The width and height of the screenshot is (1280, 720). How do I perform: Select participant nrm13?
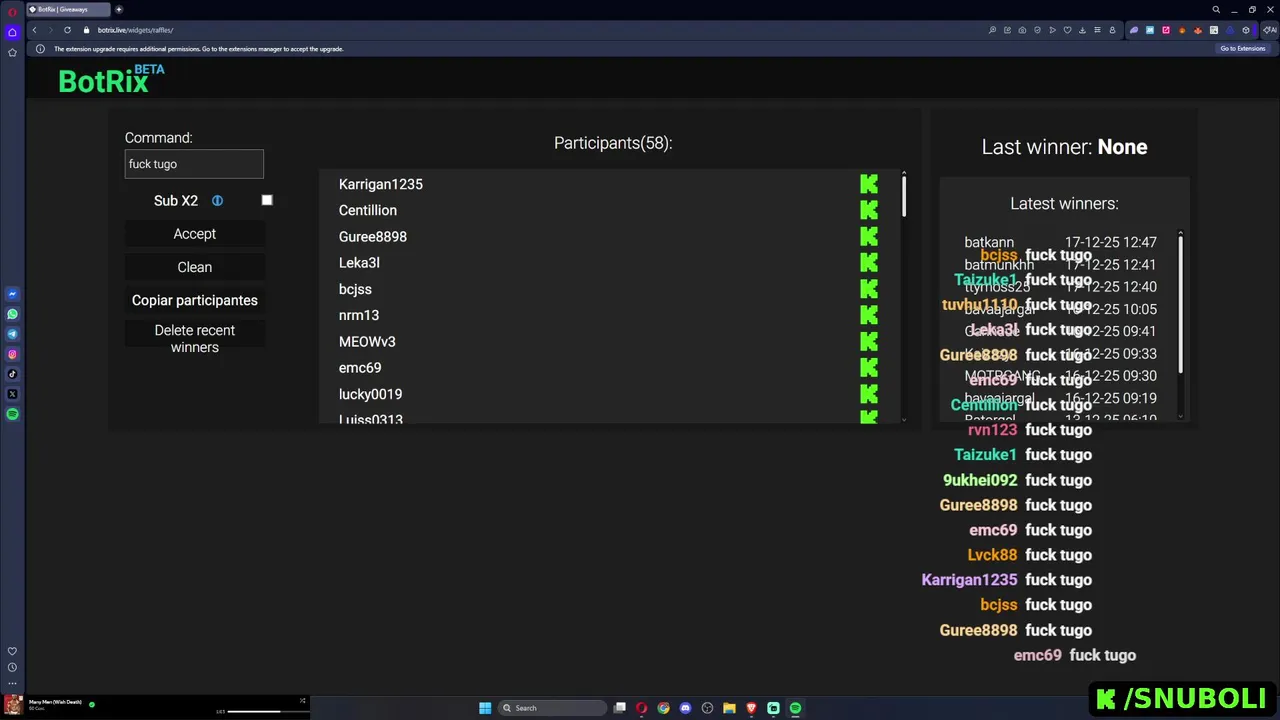pos(359,315)
